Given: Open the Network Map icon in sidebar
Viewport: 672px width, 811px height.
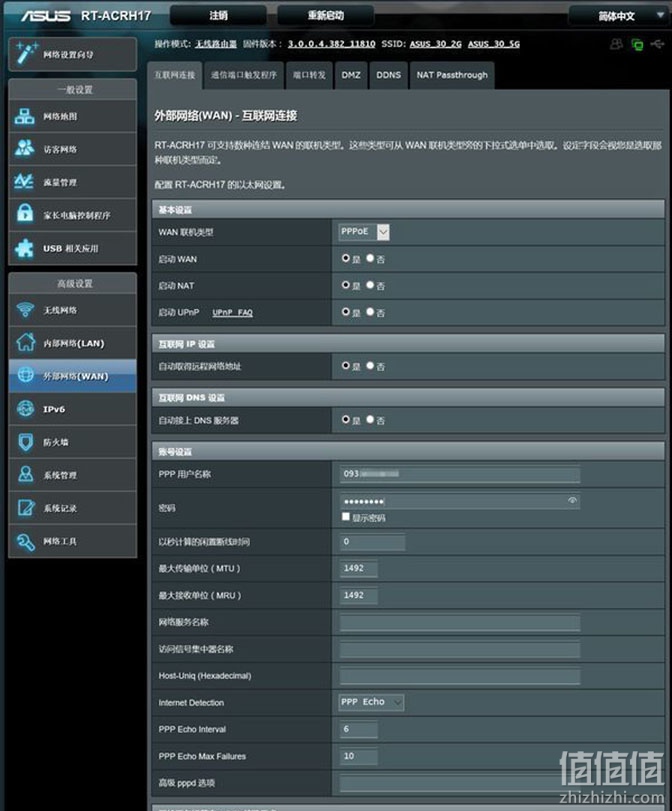Looking at the screenshot, I should (x=24, y=116).
